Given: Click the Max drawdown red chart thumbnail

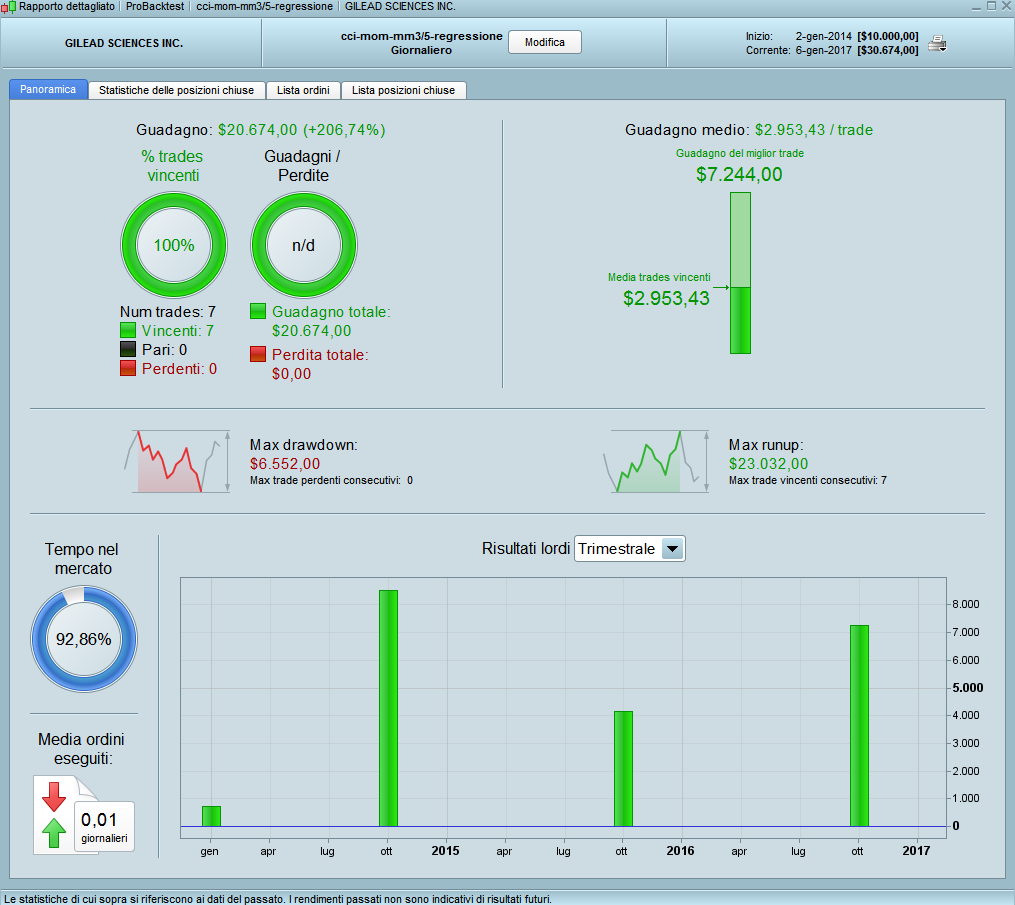Looking at the screenshot, I should click(x=177, y=461).
